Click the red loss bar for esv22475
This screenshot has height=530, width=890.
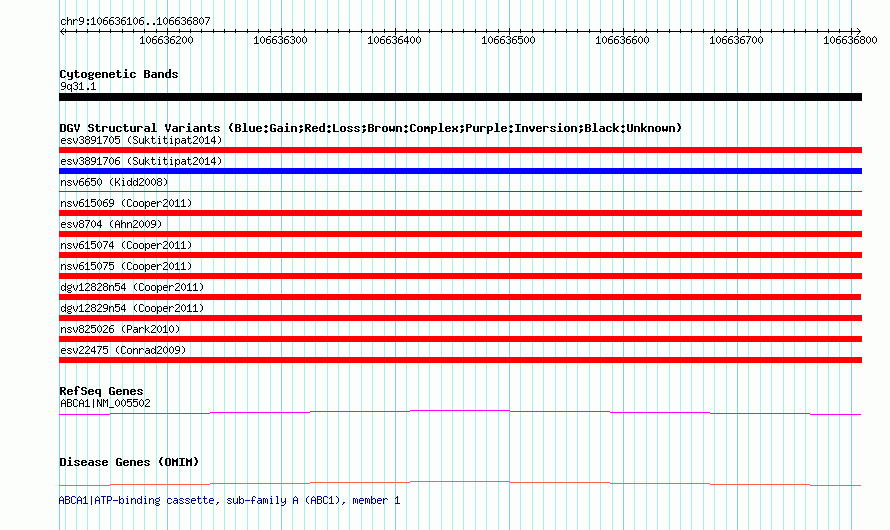[460, 360]
